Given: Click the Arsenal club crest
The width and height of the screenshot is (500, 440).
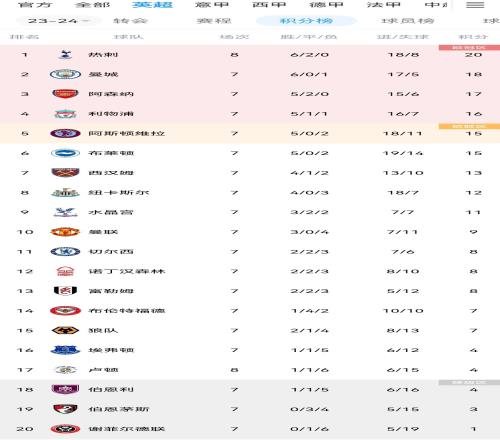Looking at the screenshot, I should (65, 94).
